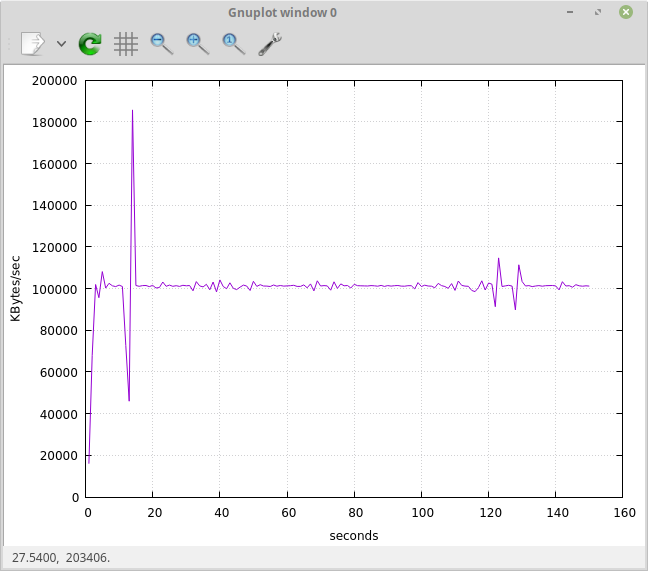Replot the graph with green refresh icon
This screenshot has width=648, height=571.
click(90, 43)
